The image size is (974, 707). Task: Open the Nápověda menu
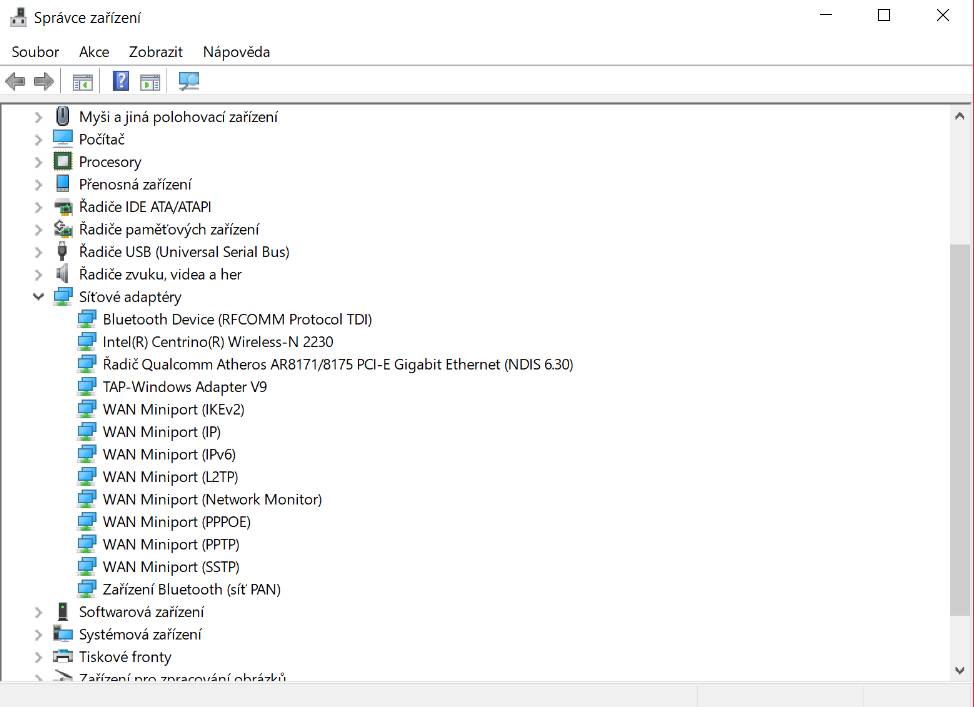click(x=236, y=52)
